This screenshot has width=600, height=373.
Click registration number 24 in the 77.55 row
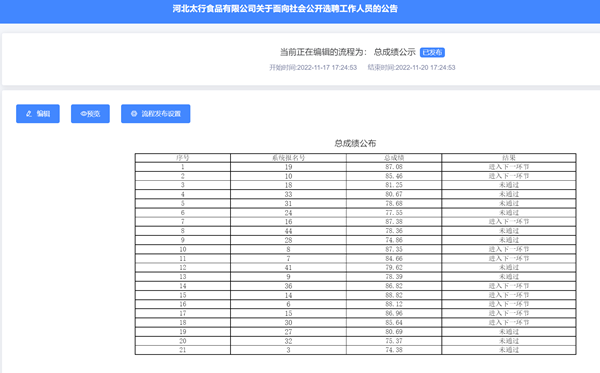[288, 213]
